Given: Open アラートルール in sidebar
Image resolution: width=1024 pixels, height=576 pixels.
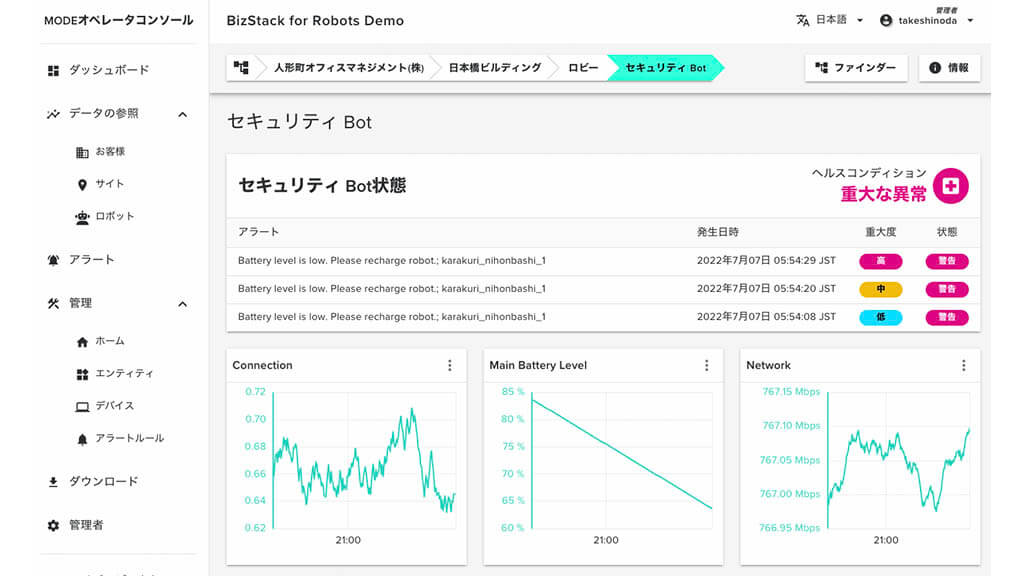Looking at the screenshot, I should [x=129, y=438].
